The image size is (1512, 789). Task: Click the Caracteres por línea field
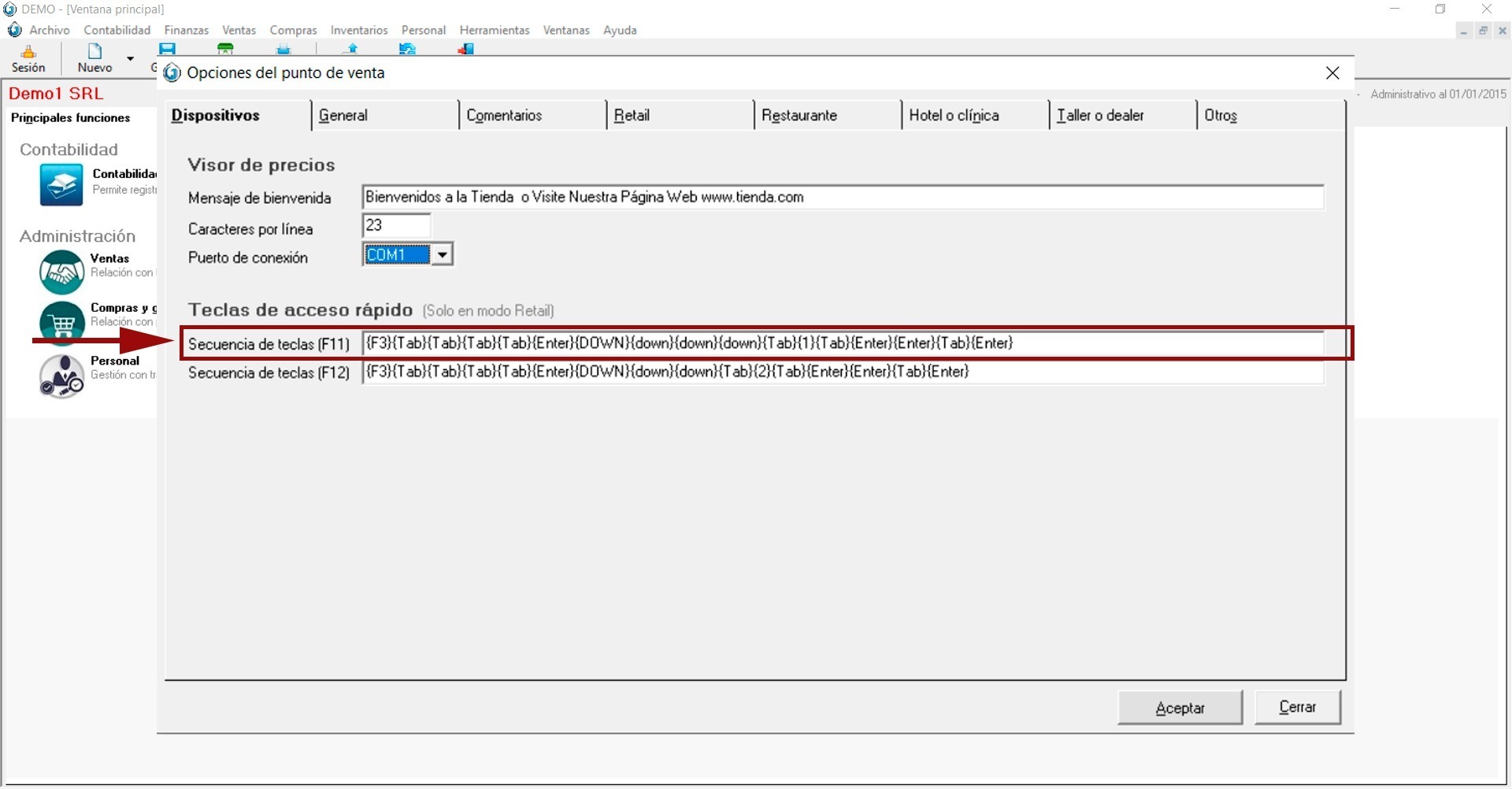[396, 226]
